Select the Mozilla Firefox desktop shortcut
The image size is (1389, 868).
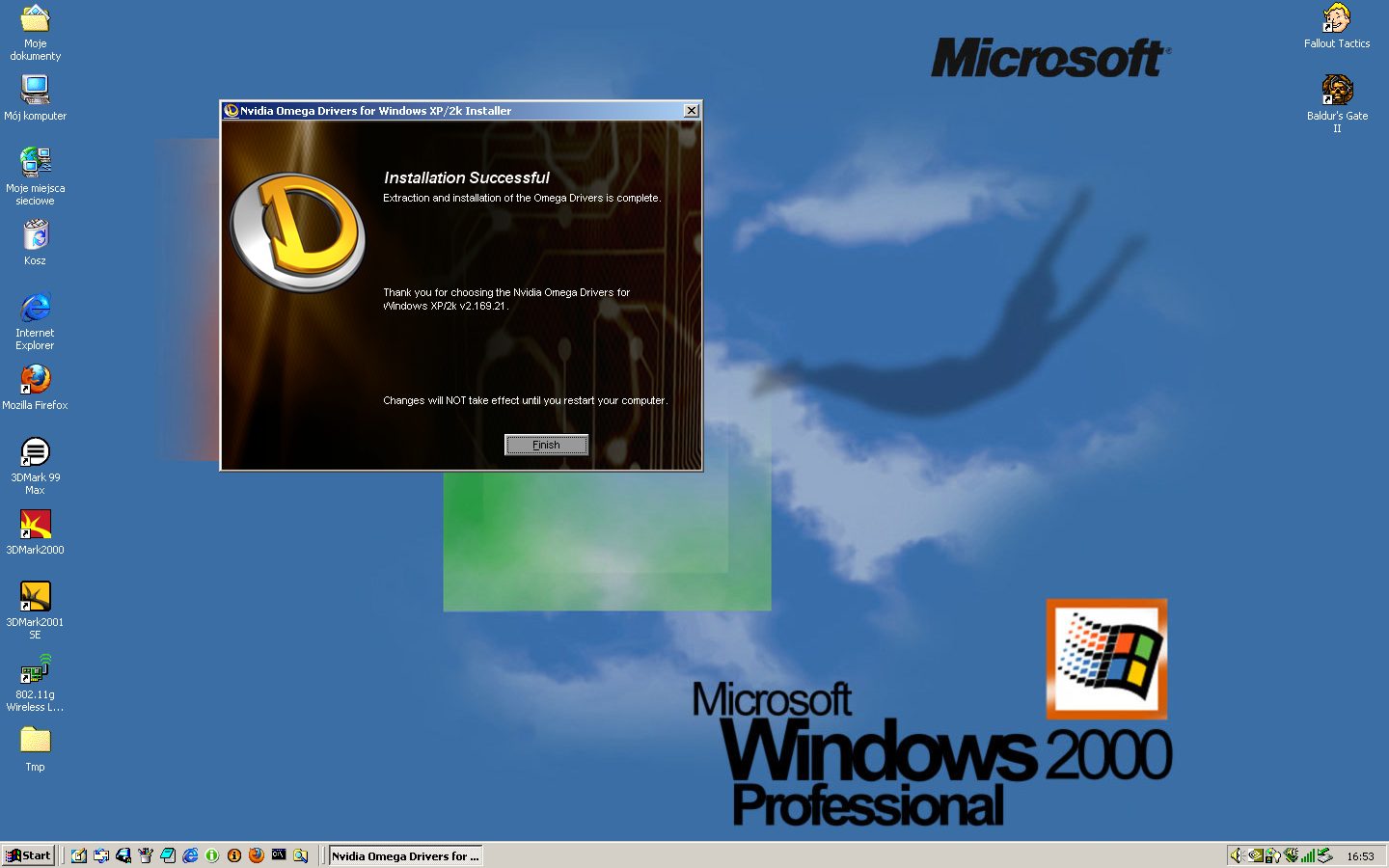click(x=36, y=380)
